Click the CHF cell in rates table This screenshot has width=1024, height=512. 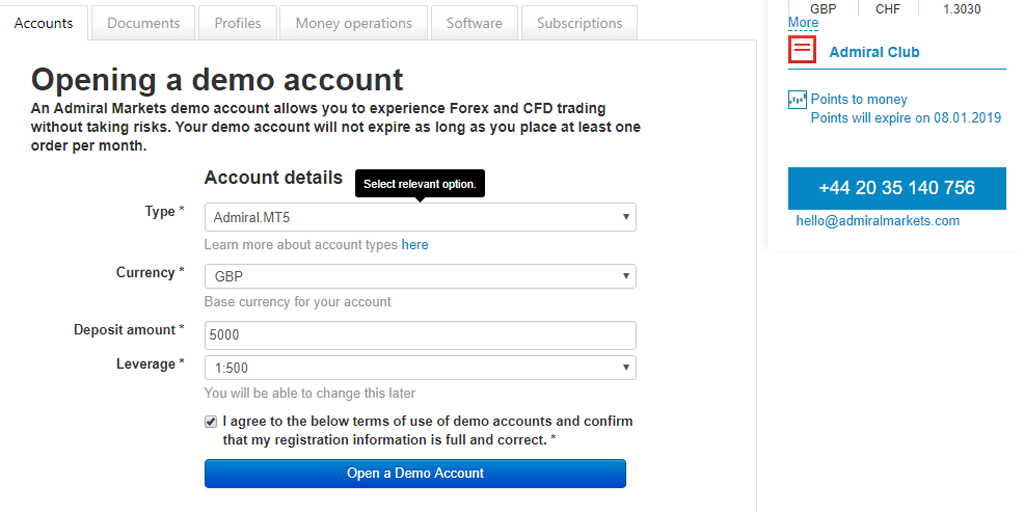click(x=888, y=9)
